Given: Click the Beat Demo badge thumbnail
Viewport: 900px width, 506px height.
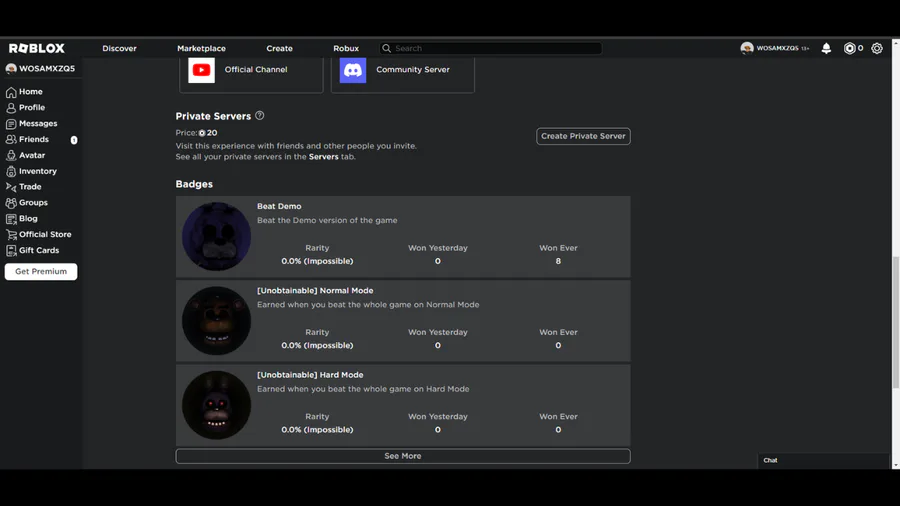Looking at the screenshot, I should point(216,236).
